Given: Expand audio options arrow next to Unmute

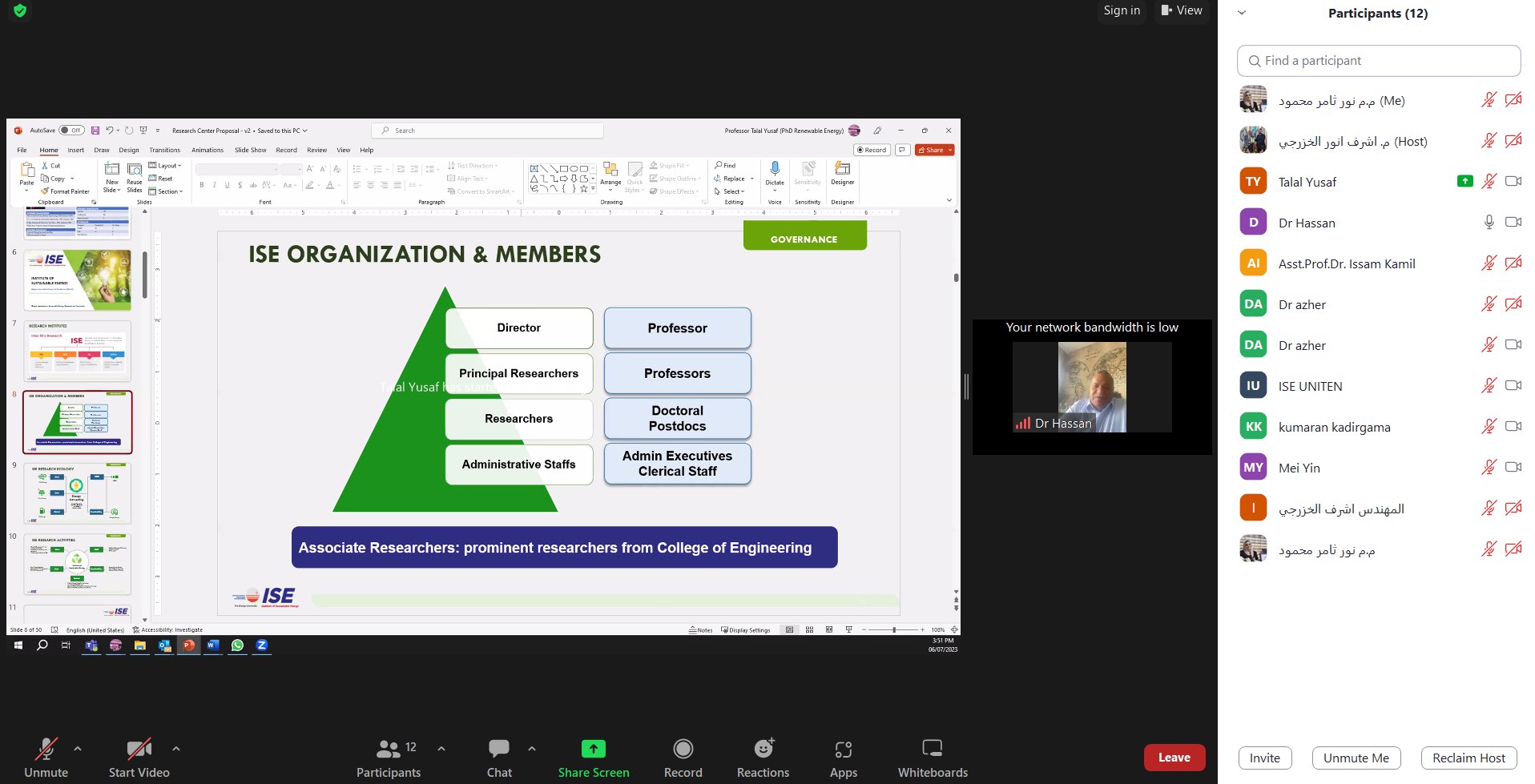Looking at the screenshot, I should tap(78, 749).
